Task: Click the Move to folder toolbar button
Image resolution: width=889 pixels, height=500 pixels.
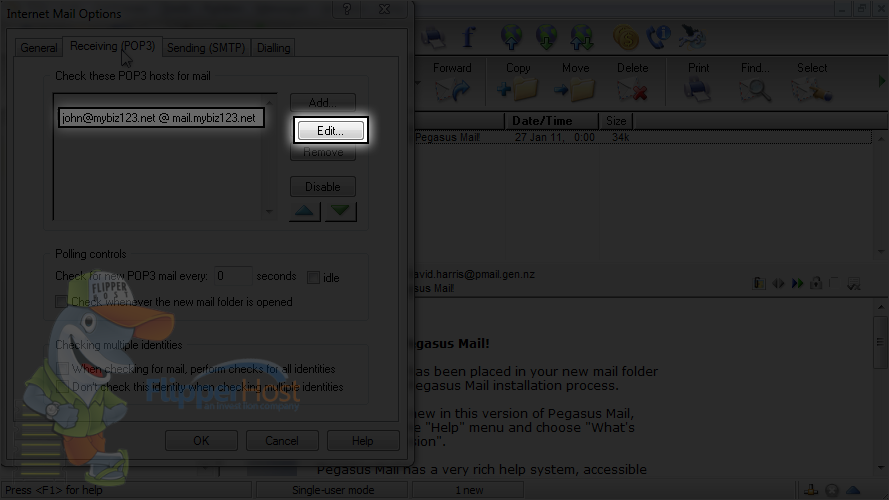Action: point(575,82)
